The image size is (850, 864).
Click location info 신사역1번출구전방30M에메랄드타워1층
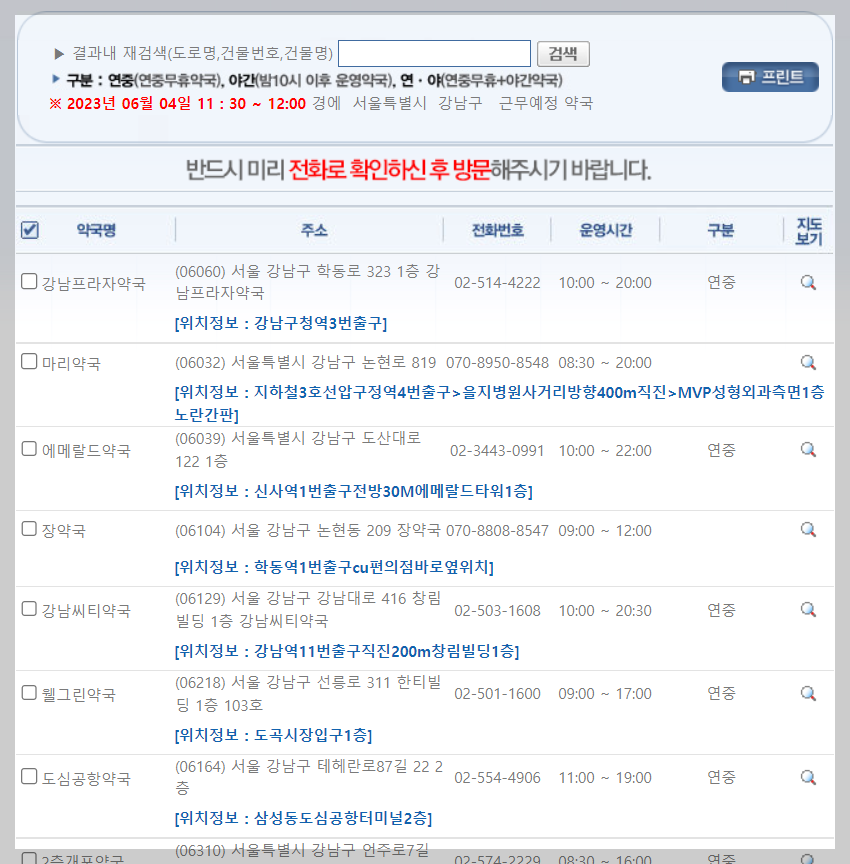point(354,491)
